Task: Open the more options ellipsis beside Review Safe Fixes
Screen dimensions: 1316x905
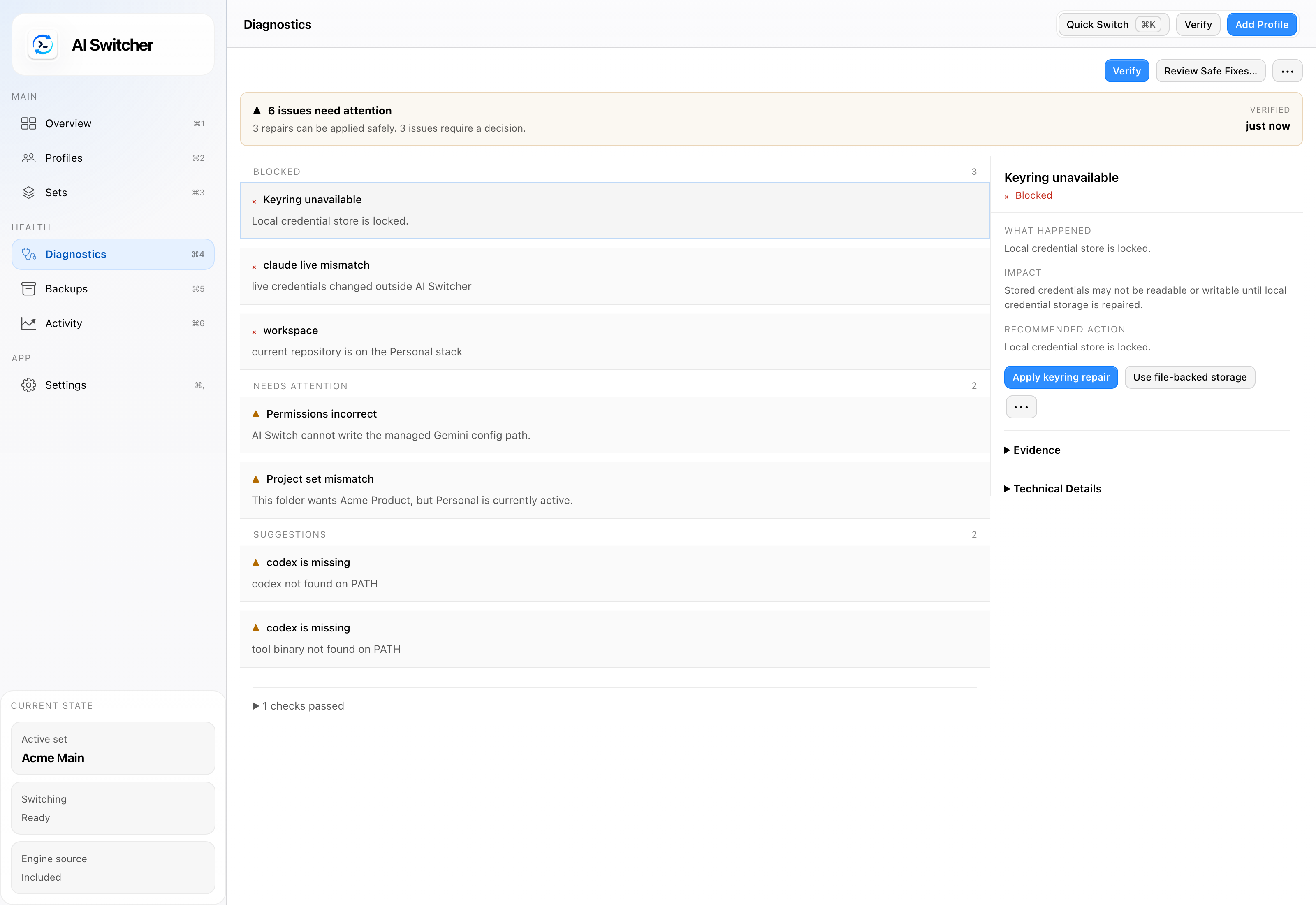Action: 1287,71
